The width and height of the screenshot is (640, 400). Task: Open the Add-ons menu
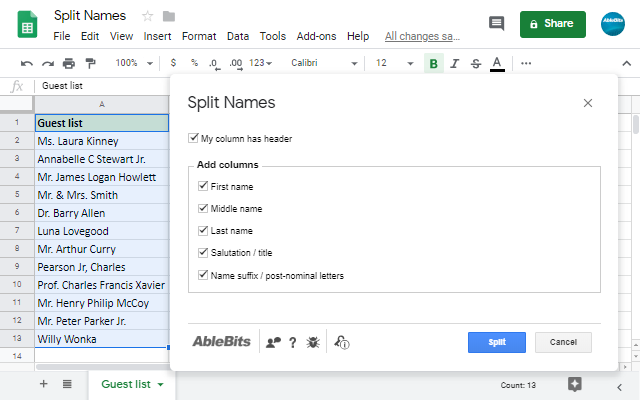point(316,36)
